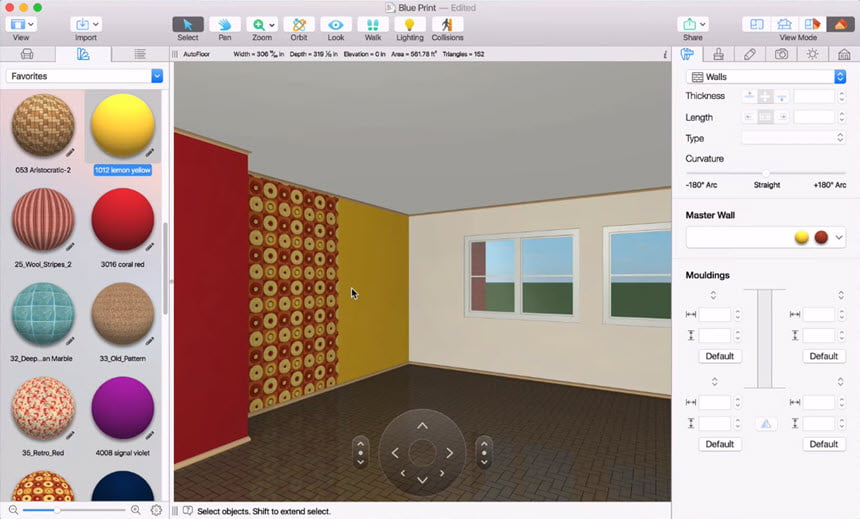
Task: Switch to 2D elevation view mode
Action: tap(784, 24)
